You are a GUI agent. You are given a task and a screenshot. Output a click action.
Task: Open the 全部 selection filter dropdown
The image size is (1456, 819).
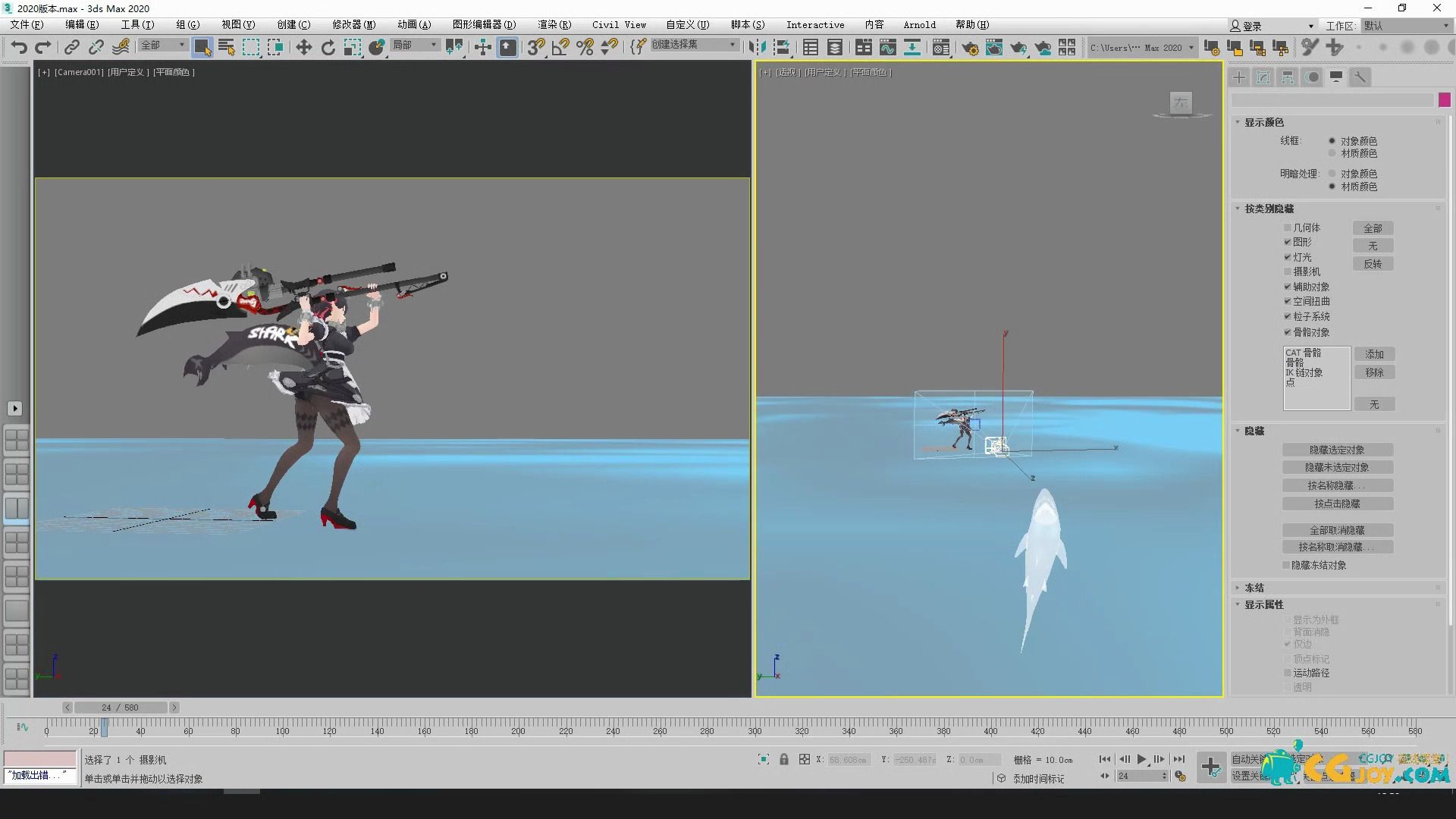[x=163, y=45]
